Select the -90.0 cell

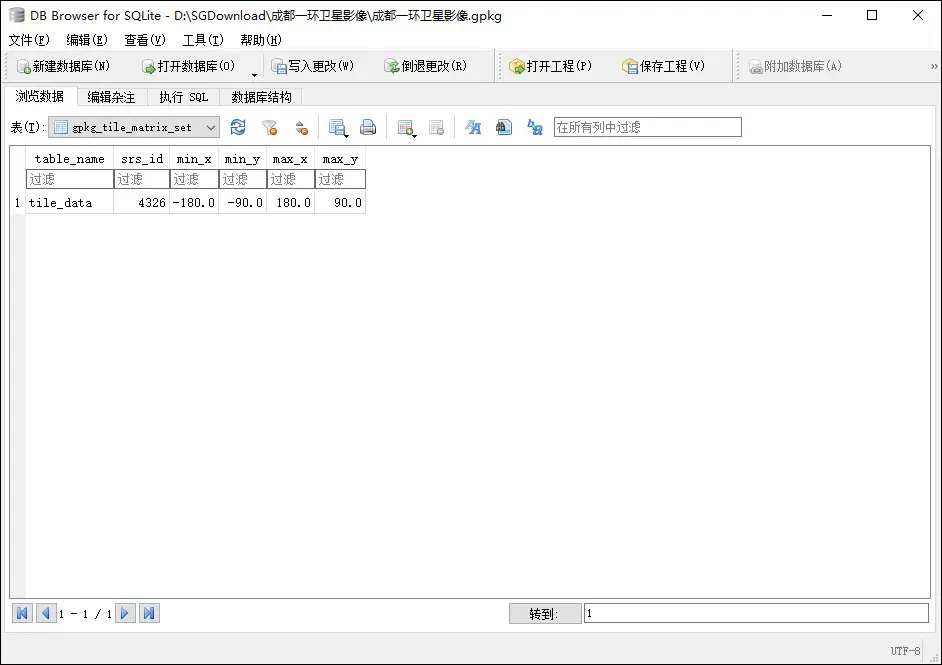(243, 202)
